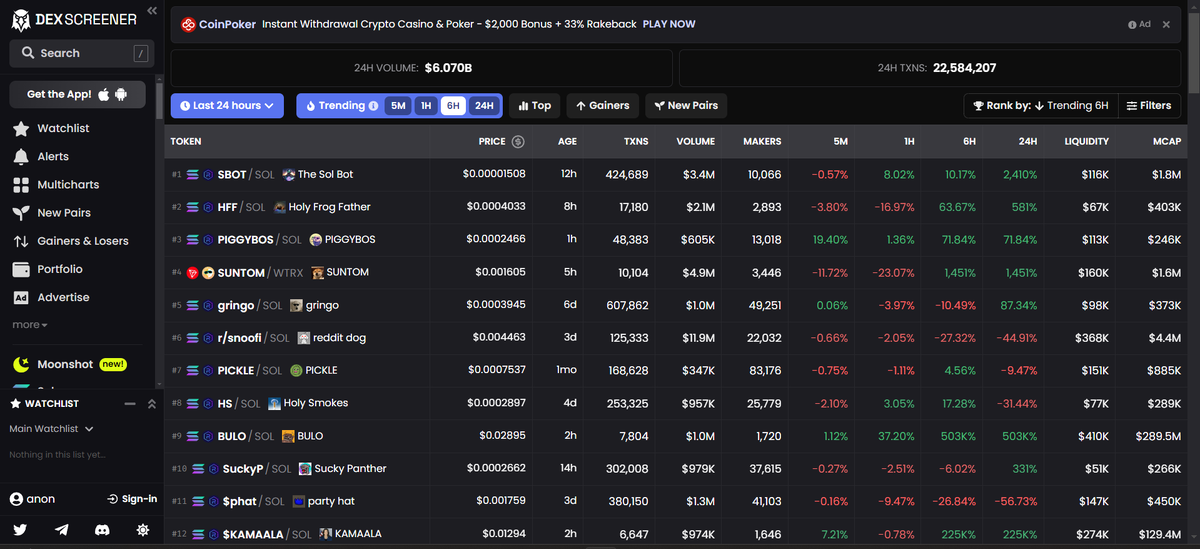Image resolution: width=1200 pixels, height=549 pixels.
Task: Select the 5M trending timeframe
Action: (x=398, y=105)
